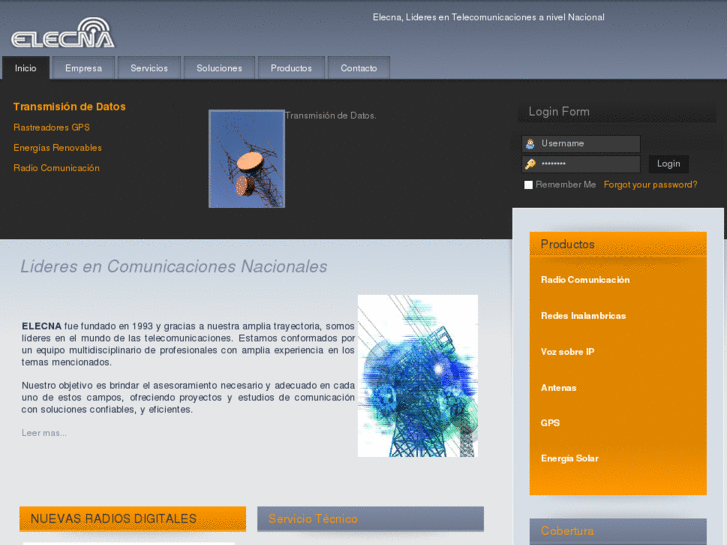Click the Transmisión de Datos. caption text
The width and height of the screenshot is (727, 545).
click(x=331, y=115)
